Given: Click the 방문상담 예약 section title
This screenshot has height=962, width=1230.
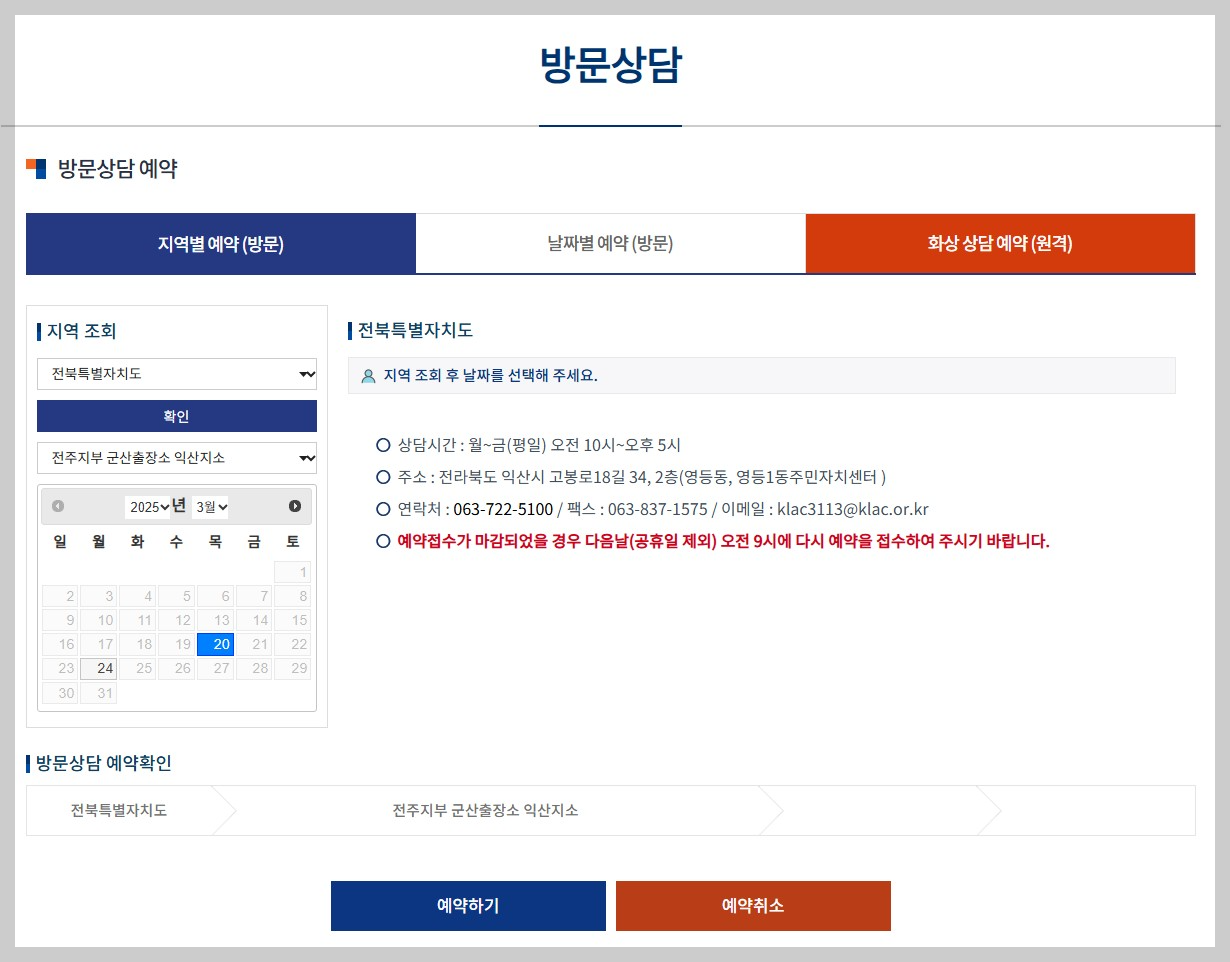Looking at the screenshot, I should pyautogui.click(x=117, y=169).
